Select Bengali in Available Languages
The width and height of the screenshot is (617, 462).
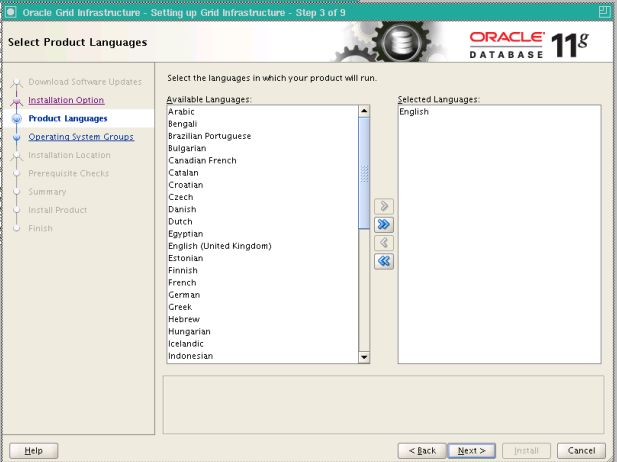(x=262, y=124)
